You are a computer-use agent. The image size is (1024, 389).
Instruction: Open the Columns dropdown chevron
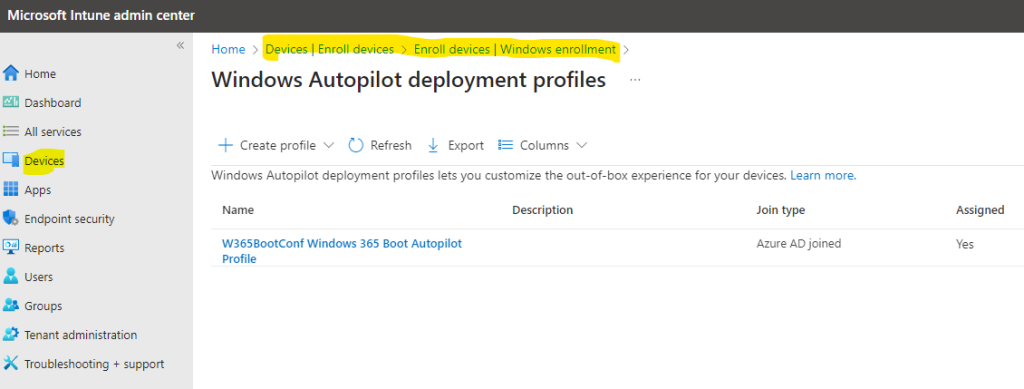pos(581,146)
